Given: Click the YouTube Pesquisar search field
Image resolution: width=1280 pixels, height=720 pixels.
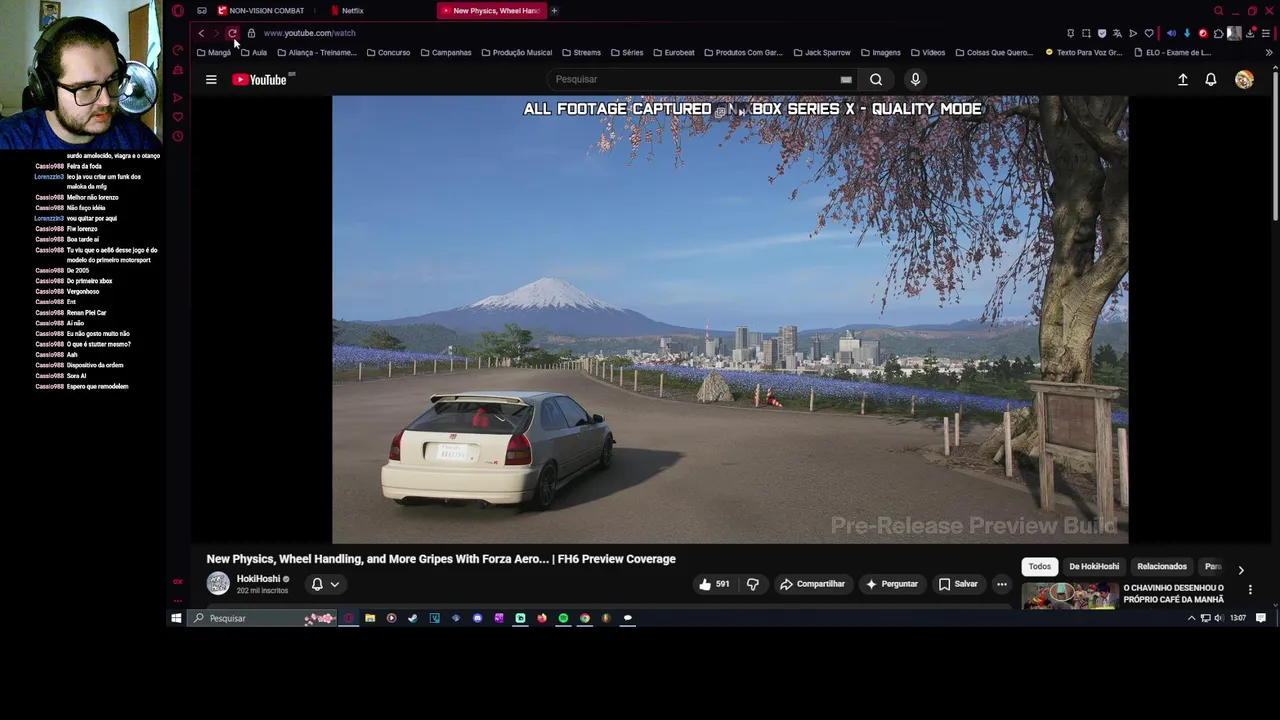Looking at the screenshot, I should click(700, 79).
